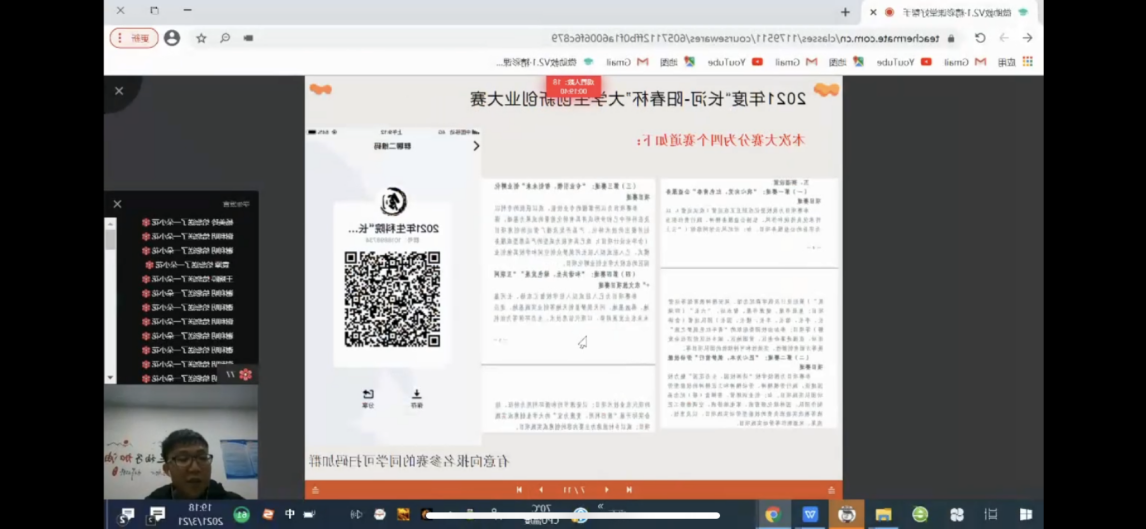
Task: Open File Explorer from the taskbar
Action: pos(884,514)
